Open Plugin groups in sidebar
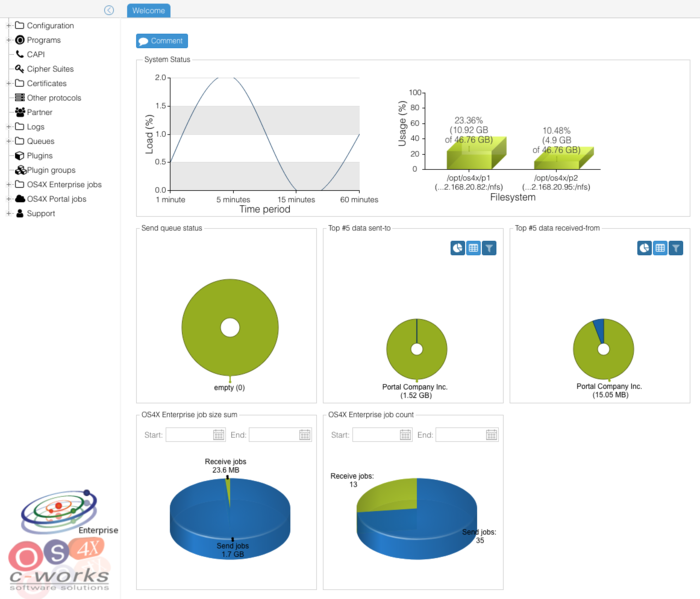Screen dimensions: 700x599 (x=50, y=170)
